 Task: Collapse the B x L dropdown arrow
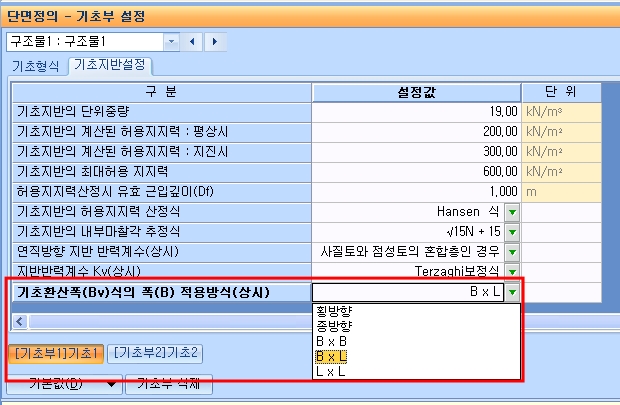tap(512, 292)
